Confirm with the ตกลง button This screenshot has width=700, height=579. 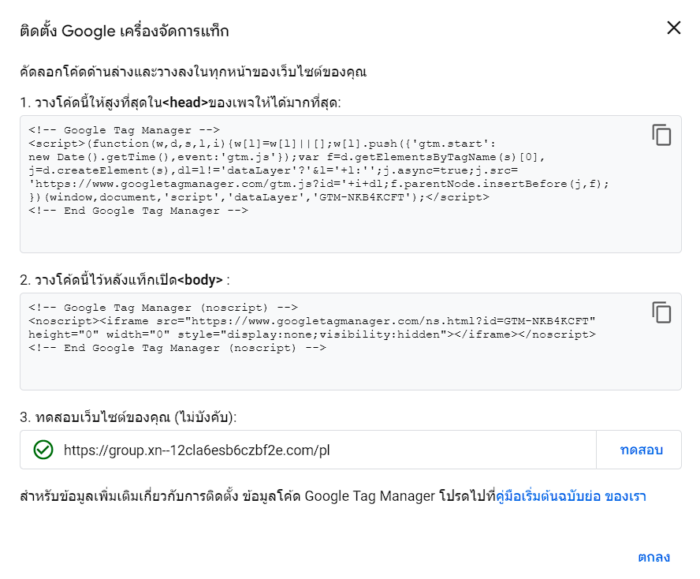click(x=654, y=557)
